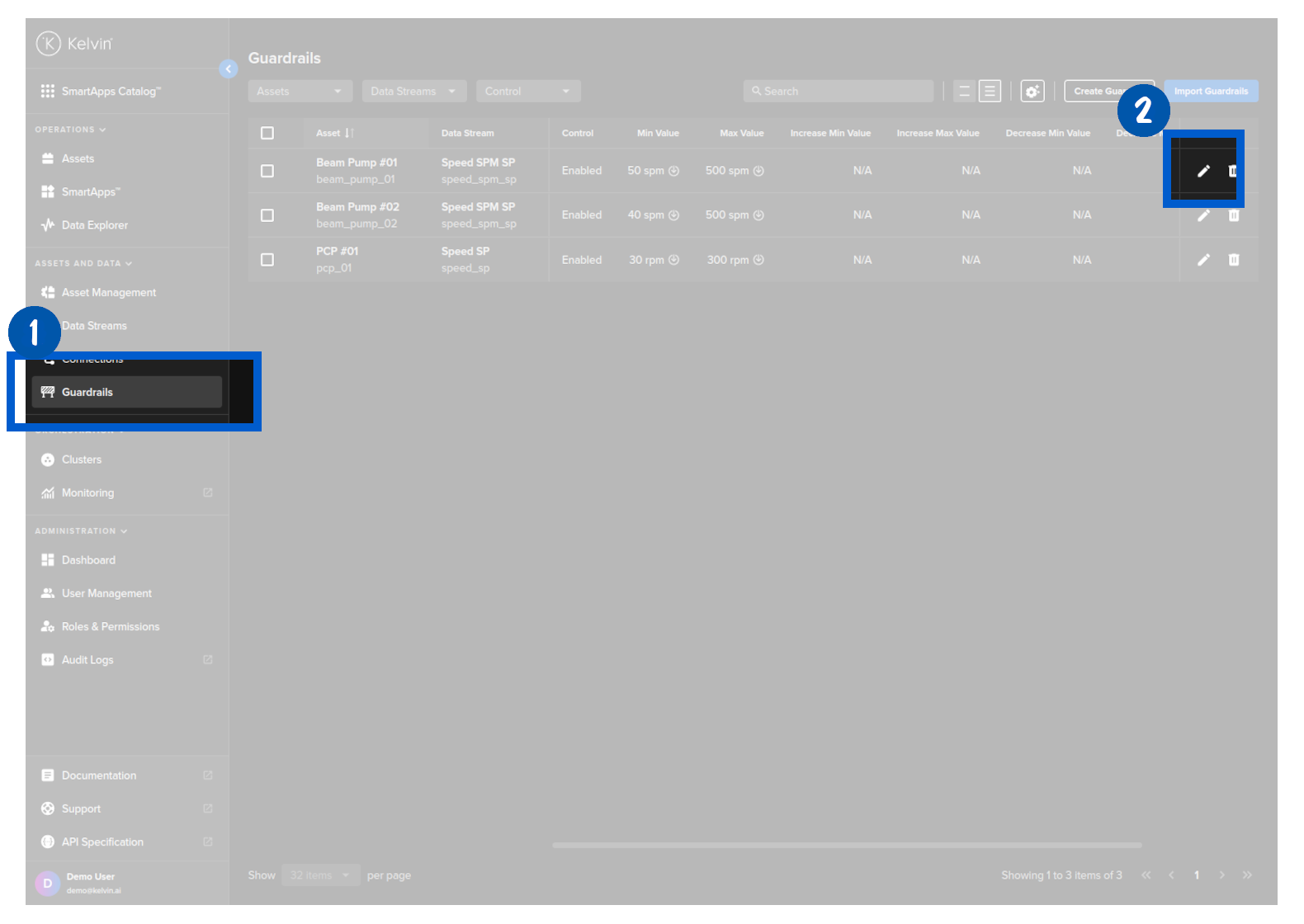Click the edit pencil for Beam Pump #01
The height and width of the screenshot is (924, 1304).
[x=1203, y=171]
